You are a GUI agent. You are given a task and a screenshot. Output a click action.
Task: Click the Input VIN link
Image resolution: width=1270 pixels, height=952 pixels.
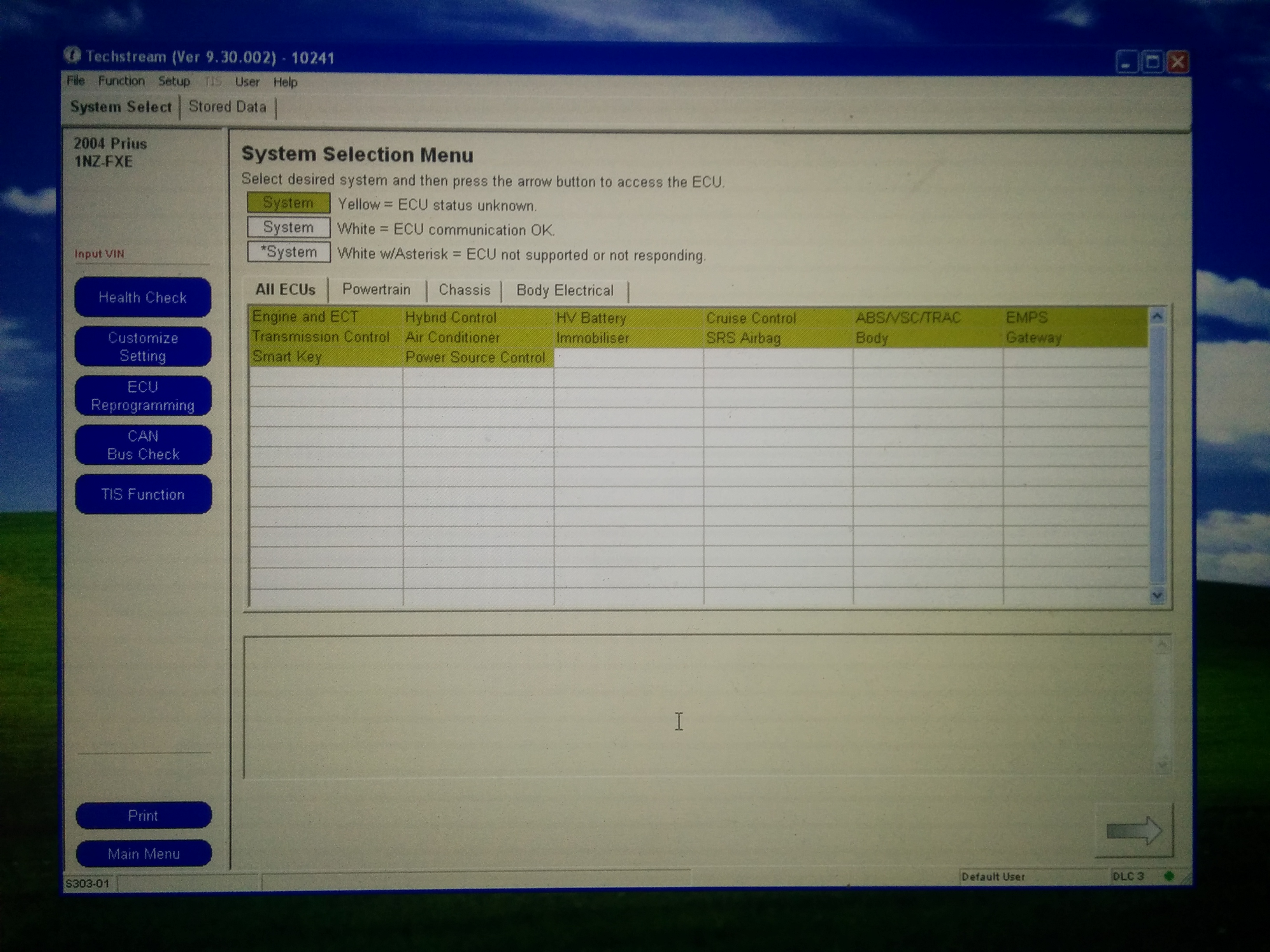point(99,254)
